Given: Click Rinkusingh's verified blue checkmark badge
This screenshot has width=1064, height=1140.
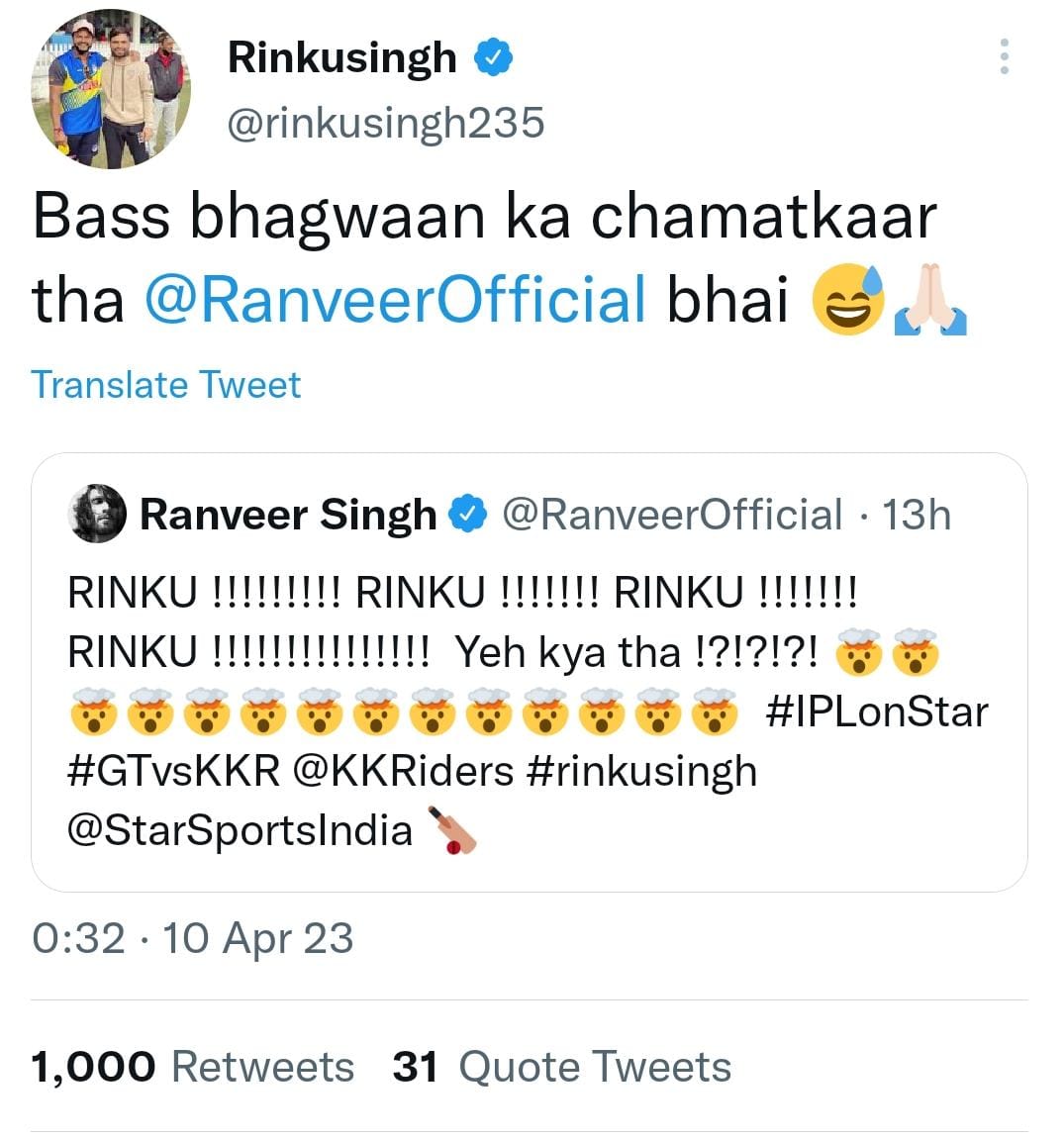Looking at the screenshot, I should [492, 56].
